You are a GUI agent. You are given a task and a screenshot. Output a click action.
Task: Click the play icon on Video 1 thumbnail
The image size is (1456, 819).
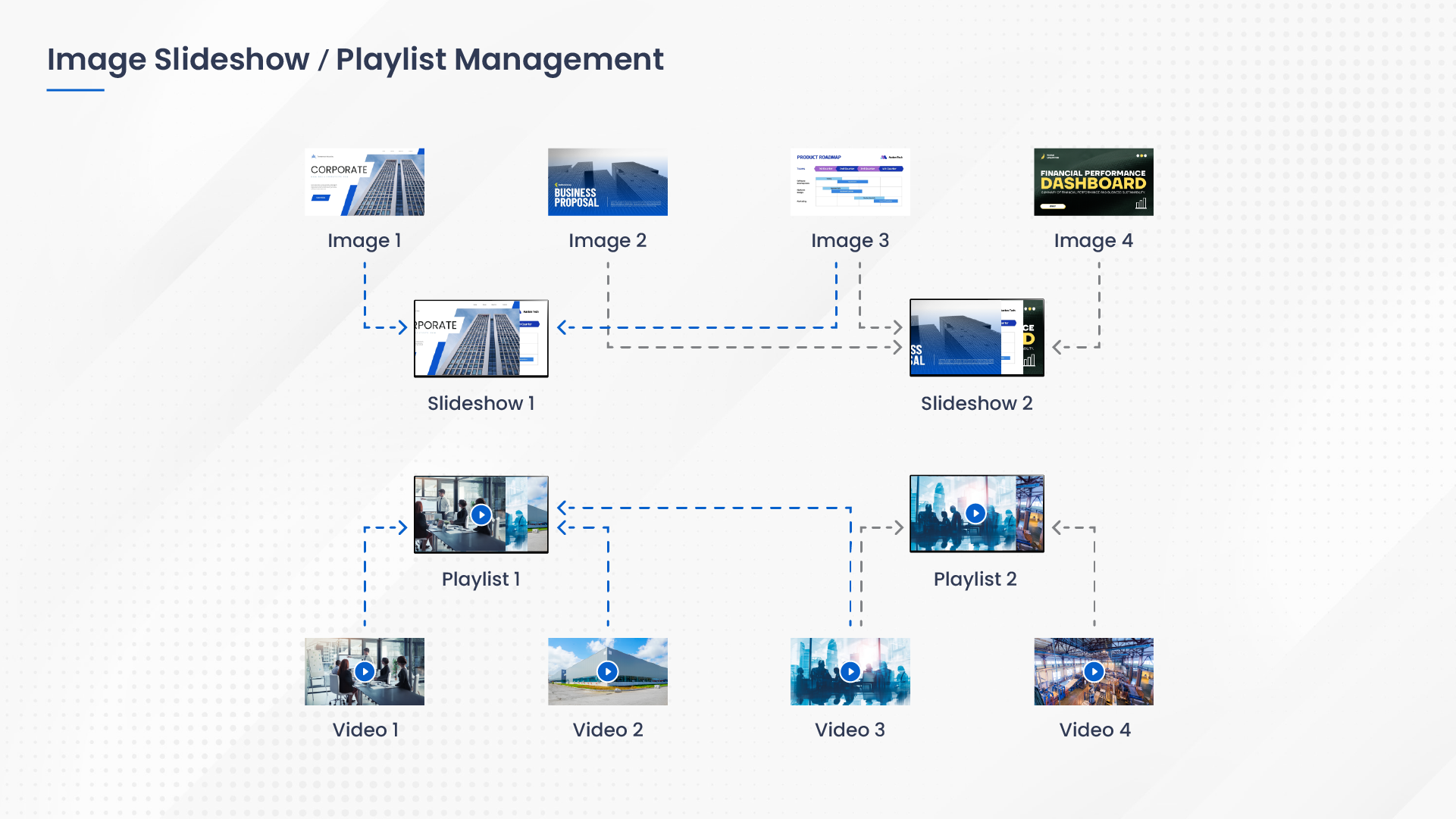pyautogui.click(x=365, y=671)
